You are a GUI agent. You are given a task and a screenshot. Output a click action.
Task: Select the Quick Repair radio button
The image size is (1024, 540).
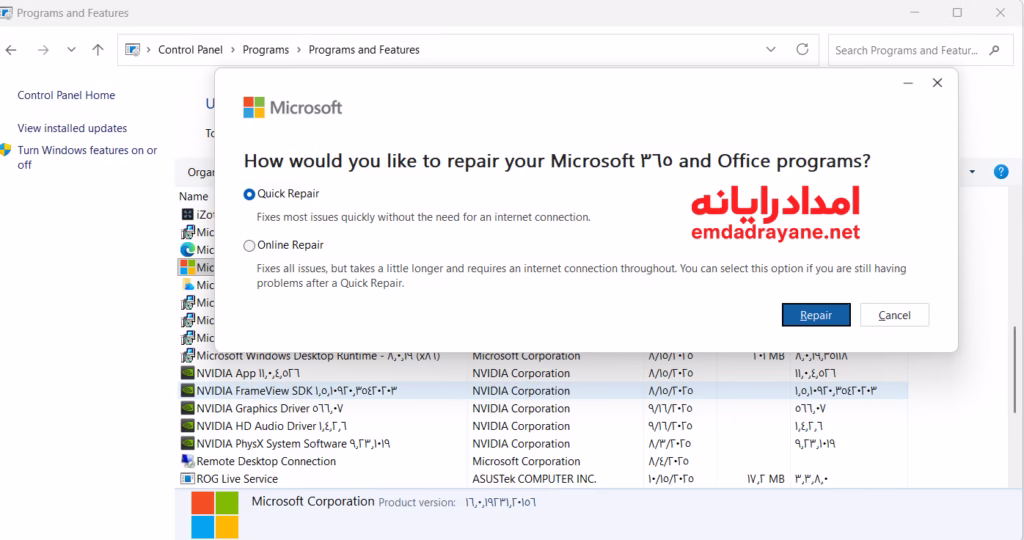tap(249, 194)
